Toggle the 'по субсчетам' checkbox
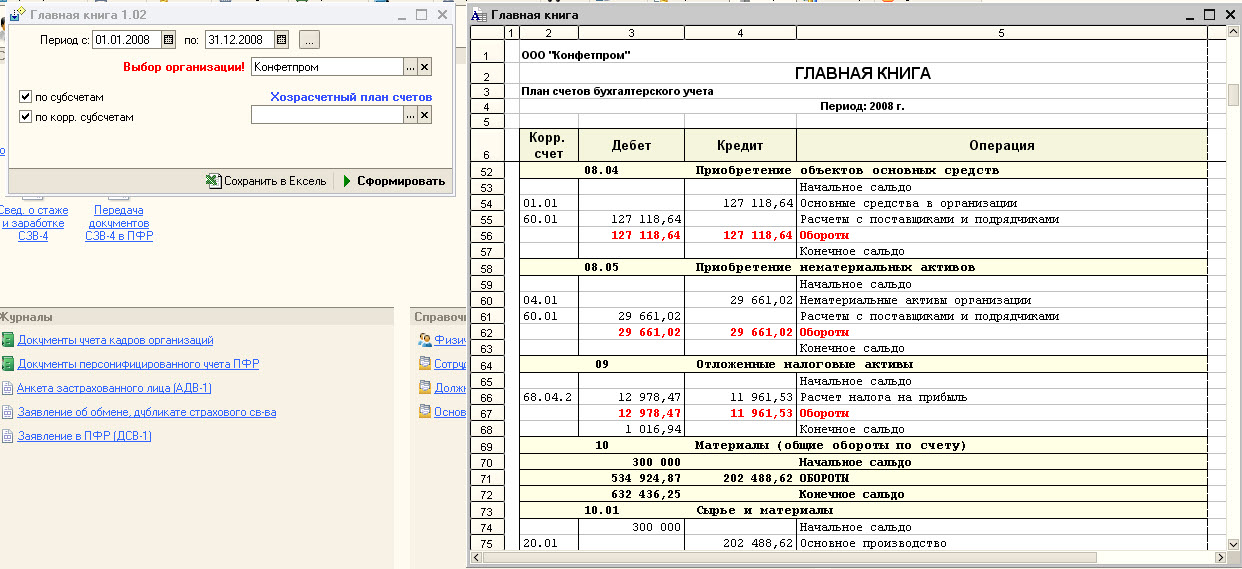The height and width of the screenshot is (569, 1242). pyautogui.click(x=25, y=97)
